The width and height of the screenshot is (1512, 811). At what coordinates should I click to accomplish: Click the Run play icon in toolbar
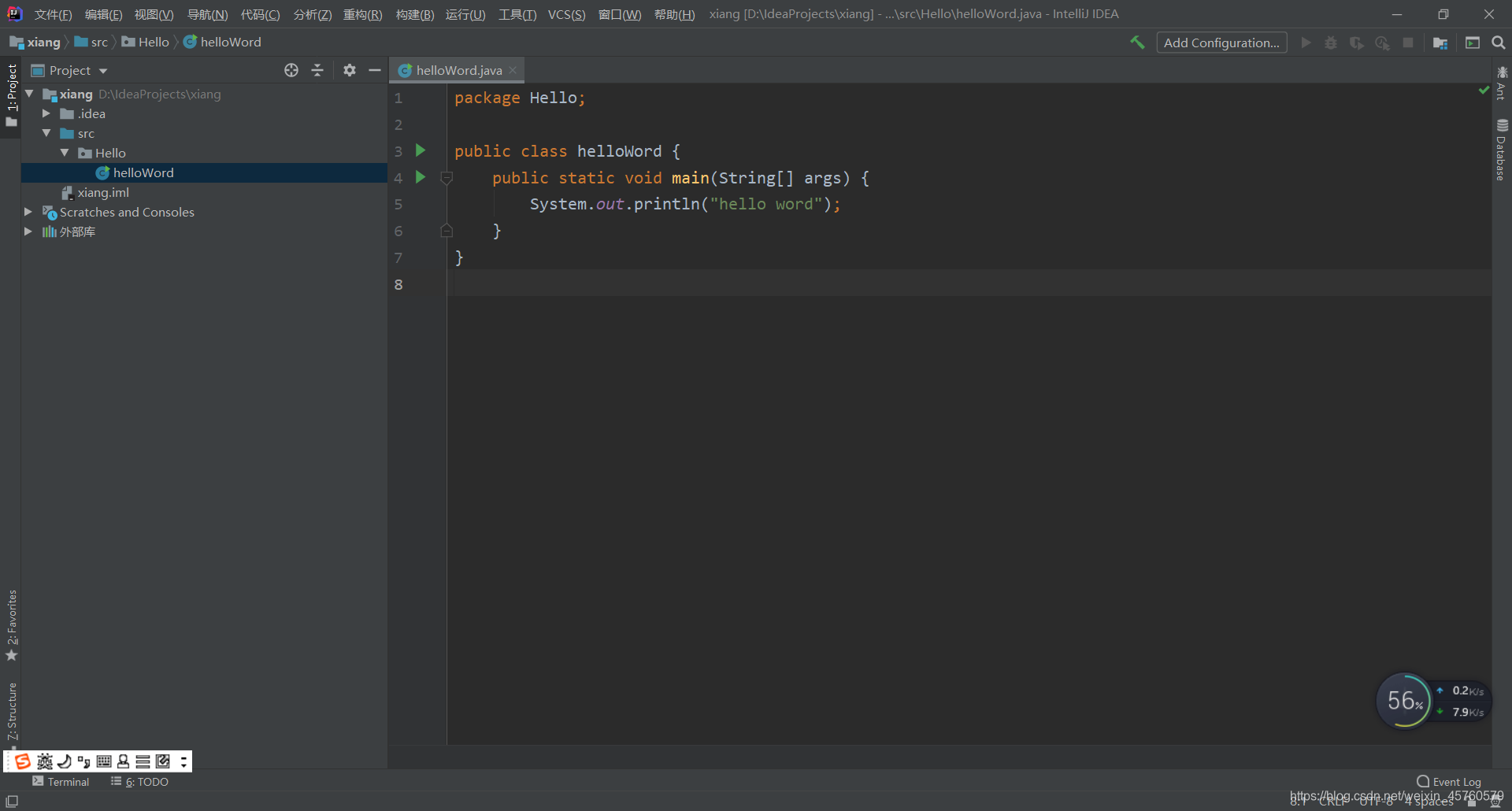pyautogui.click(x=1306, y=43)
